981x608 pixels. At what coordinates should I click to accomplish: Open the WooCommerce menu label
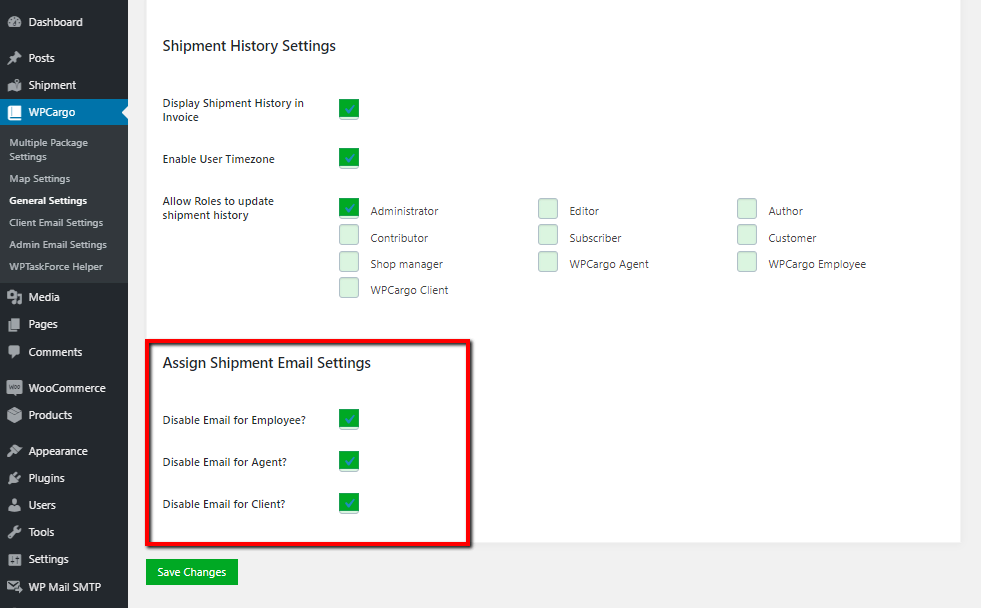coord(67,388)
